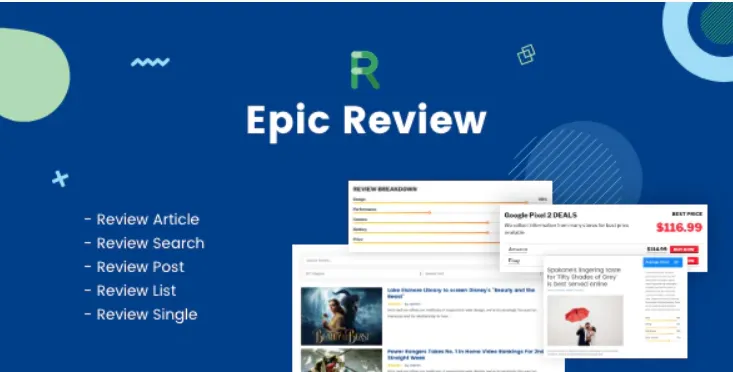The image size is (733, 372).
Task: Click the Power Rangers article thumbnail
Action: (341, 360)
